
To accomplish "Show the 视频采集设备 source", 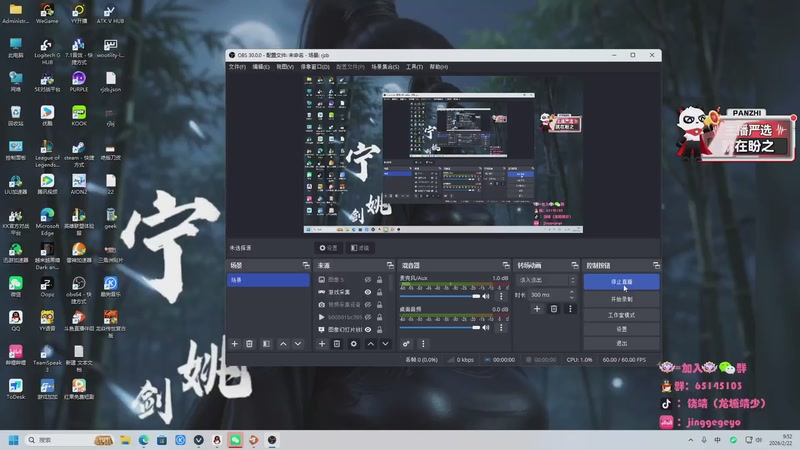I will [368, 305].
